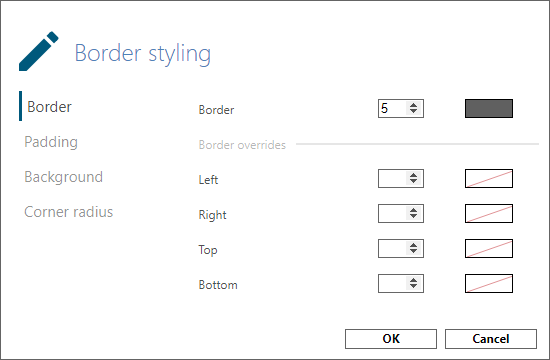
Task: Increase the Left override spinner up arrow
Action: [414, 175]
